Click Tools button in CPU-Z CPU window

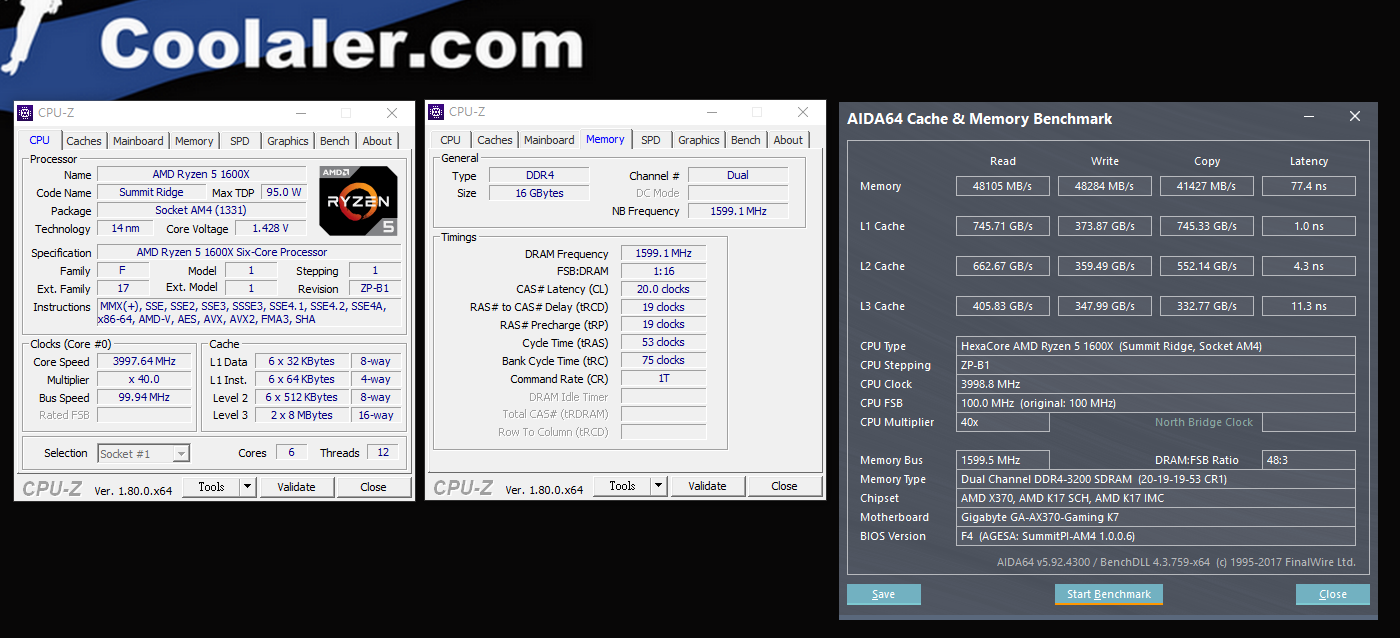[x=211, y=487]
